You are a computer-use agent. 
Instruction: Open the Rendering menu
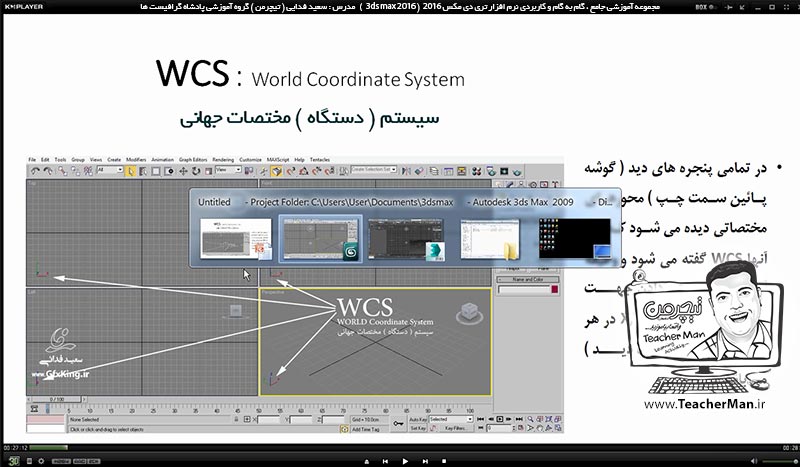point(223,160)
